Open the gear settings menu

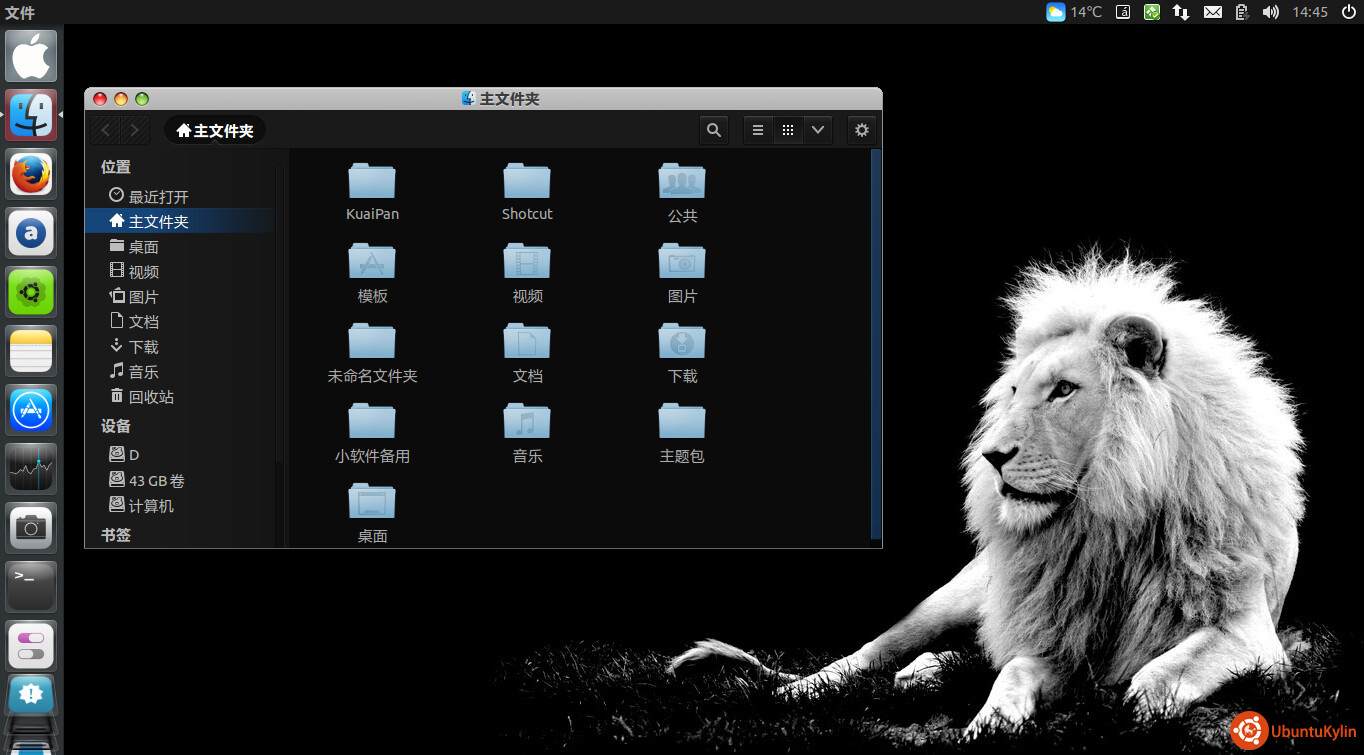pos(861,130)
